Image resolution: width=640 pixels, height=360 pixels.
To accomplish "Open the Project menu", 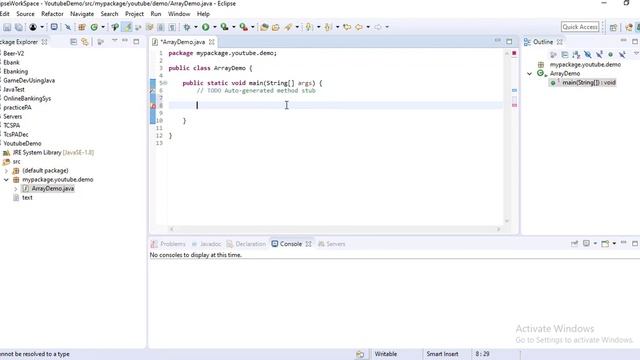I will tap(134, 14).
